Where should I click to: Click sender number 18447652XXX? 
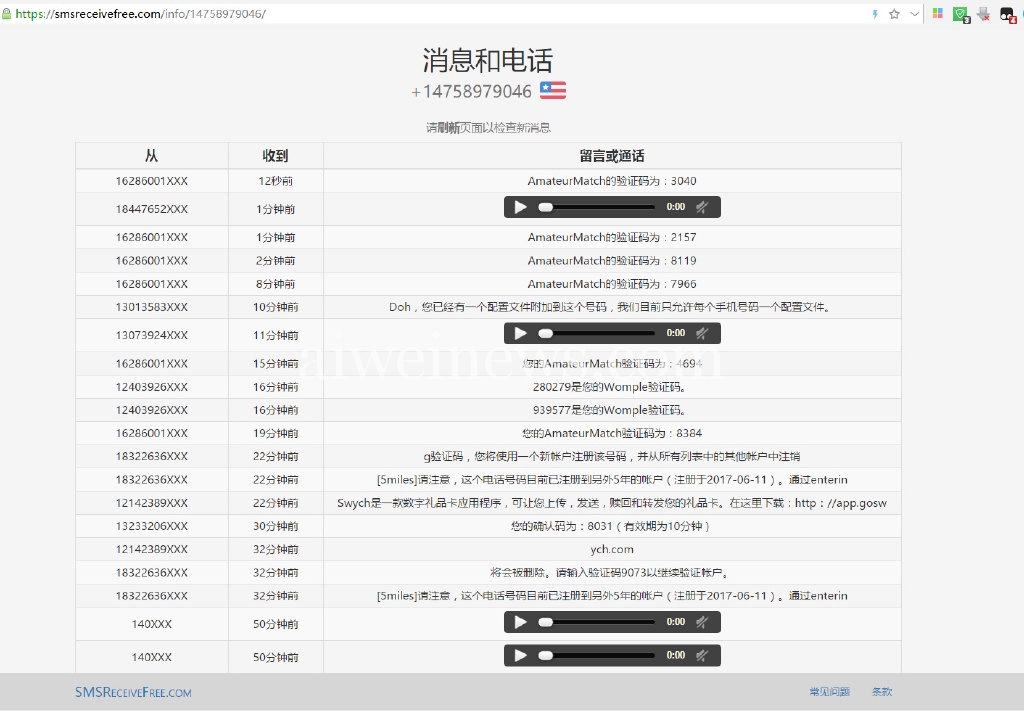tap(152, 209)
